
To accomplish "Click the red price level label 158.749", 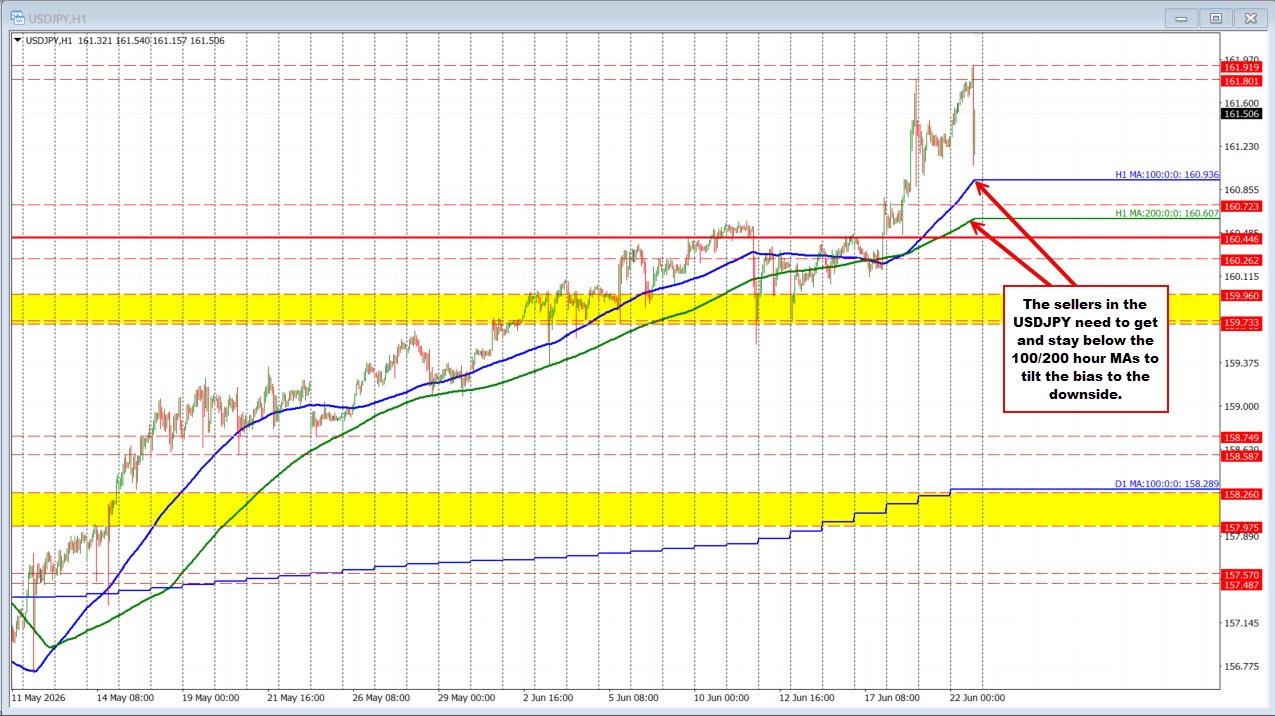I will [x=1241, y=437].
